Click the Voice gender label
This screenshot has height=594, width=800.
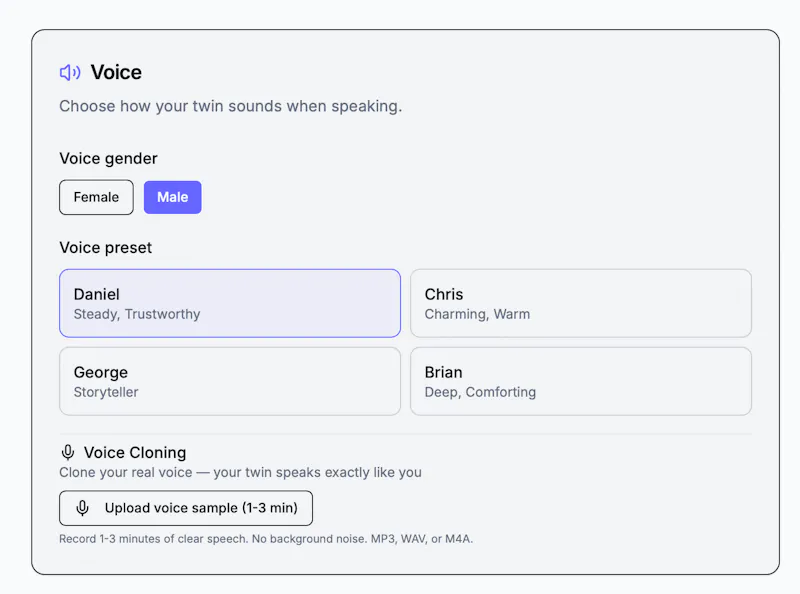click(x=108, y=159)
